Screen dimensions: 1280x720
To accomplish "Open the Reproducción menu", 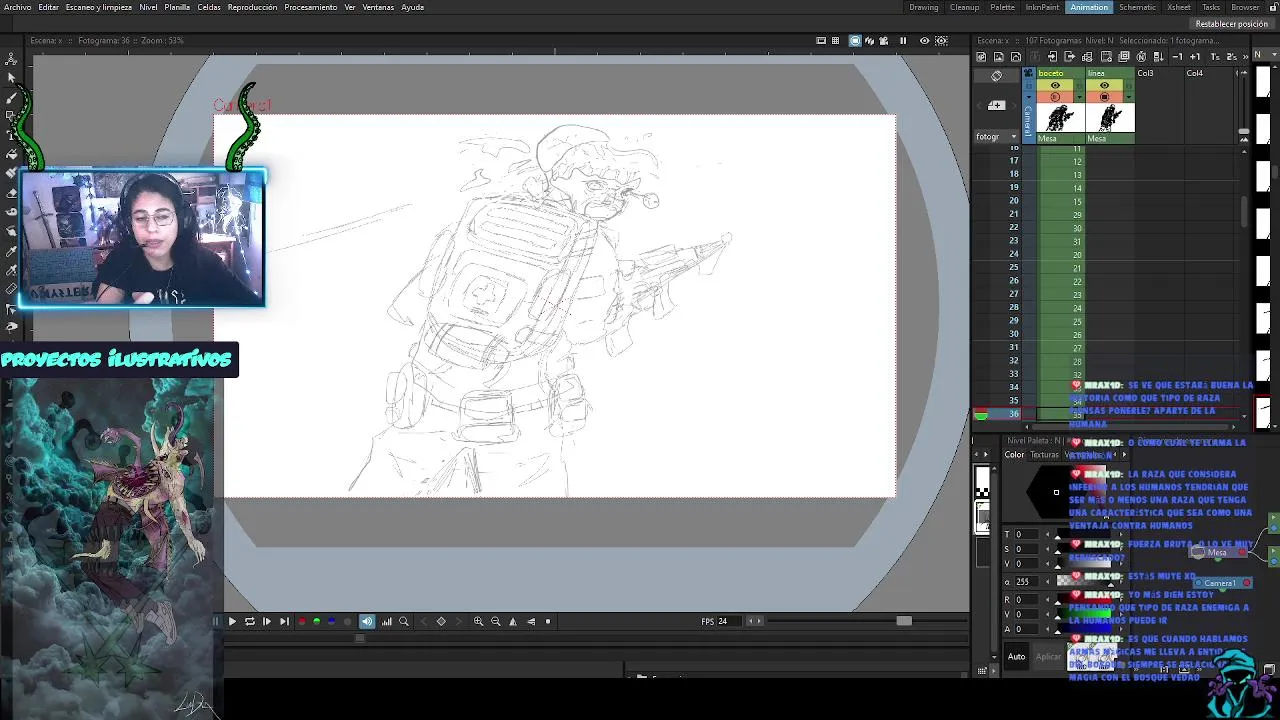I will 252,7.
